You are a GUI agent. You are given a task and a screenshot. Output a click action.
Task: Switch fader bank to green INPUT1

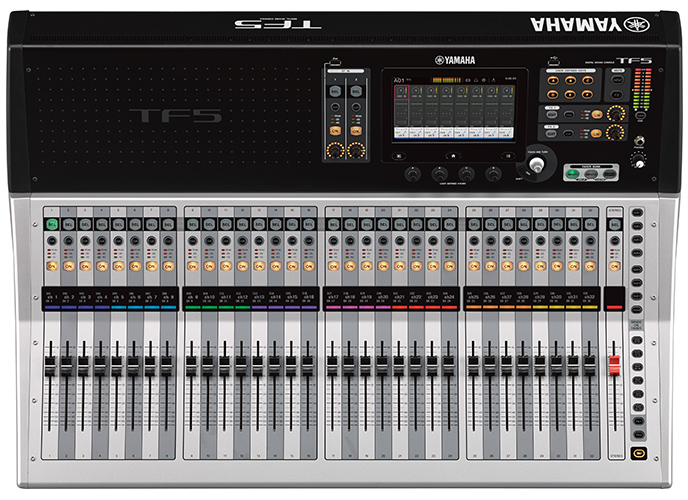tap(572, 174)
